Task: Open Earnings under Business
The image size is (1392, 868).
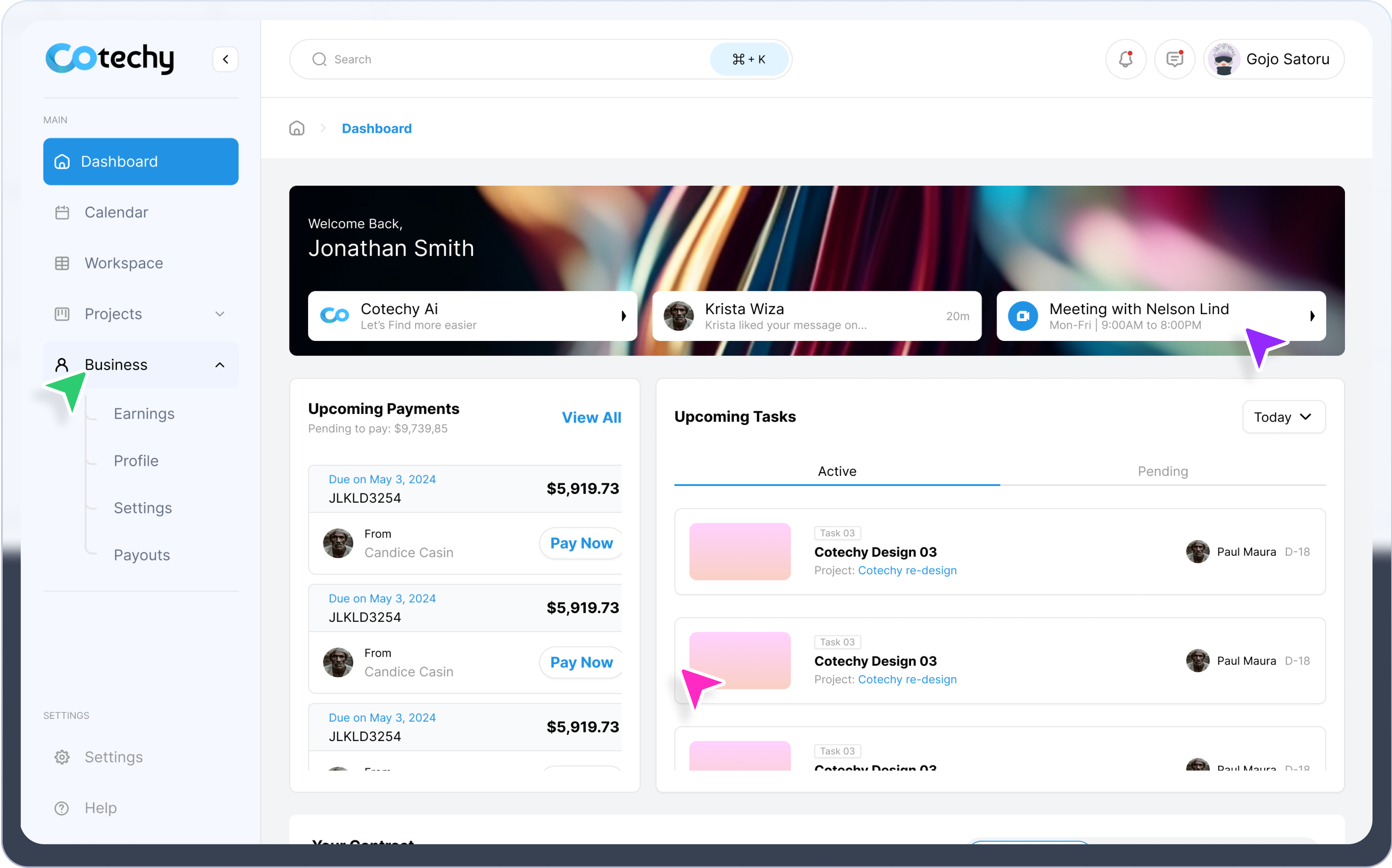Action: point(144,414)
